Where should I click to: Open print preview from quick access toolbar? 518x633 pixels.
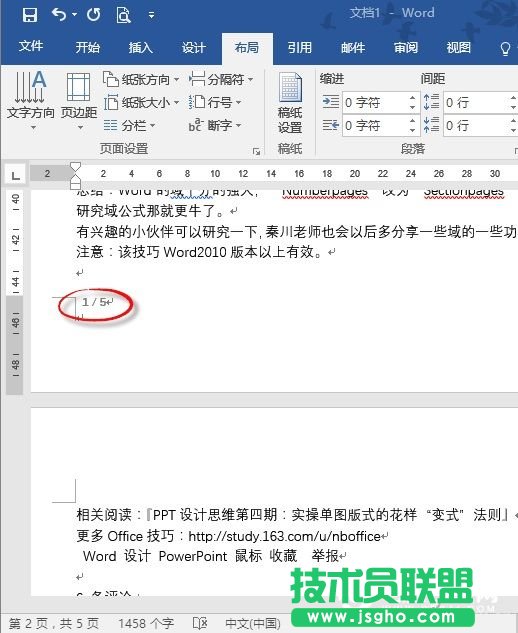point(123,15)
